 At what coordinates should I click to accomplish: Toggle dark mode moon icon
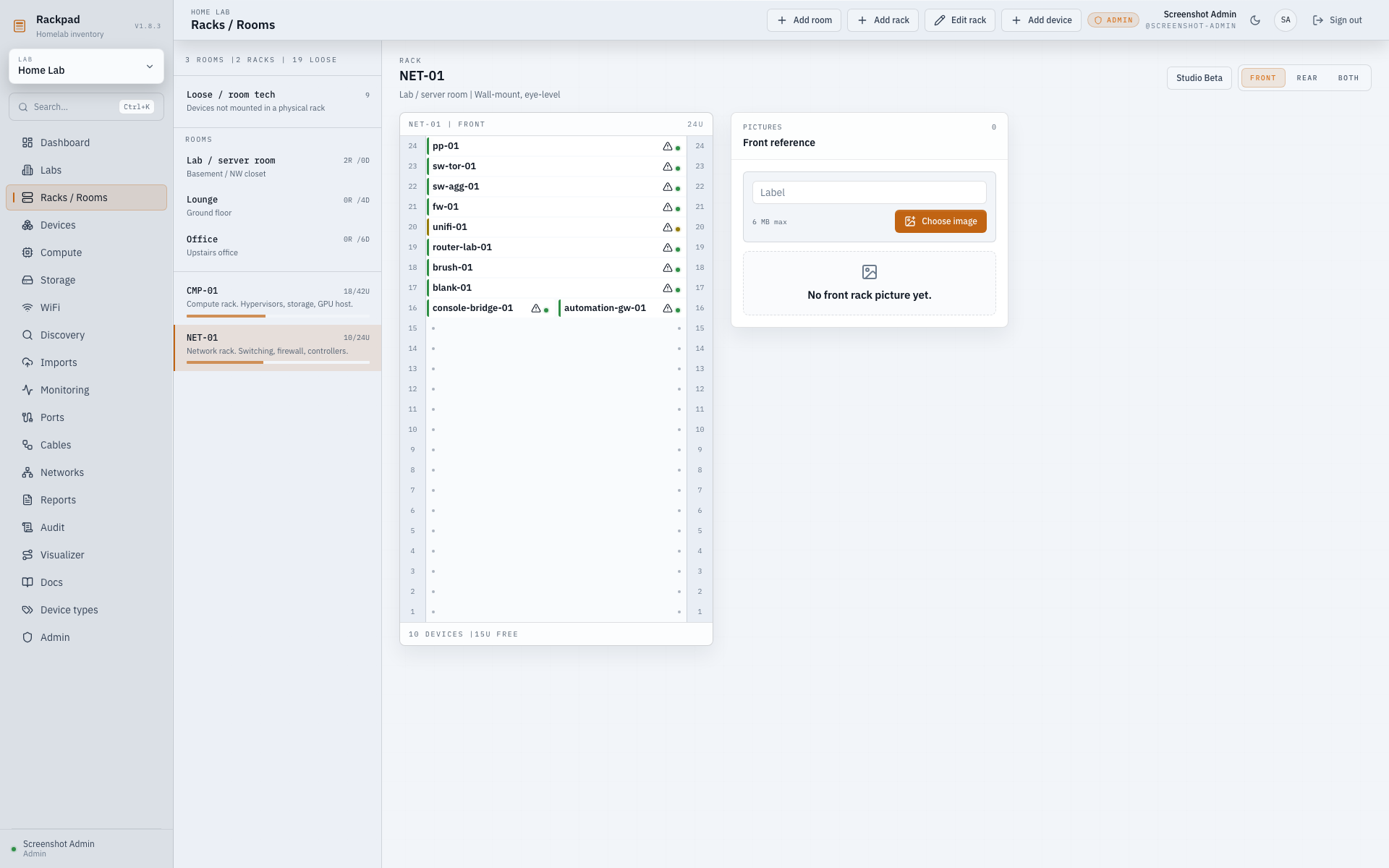tap(1255, 20)
